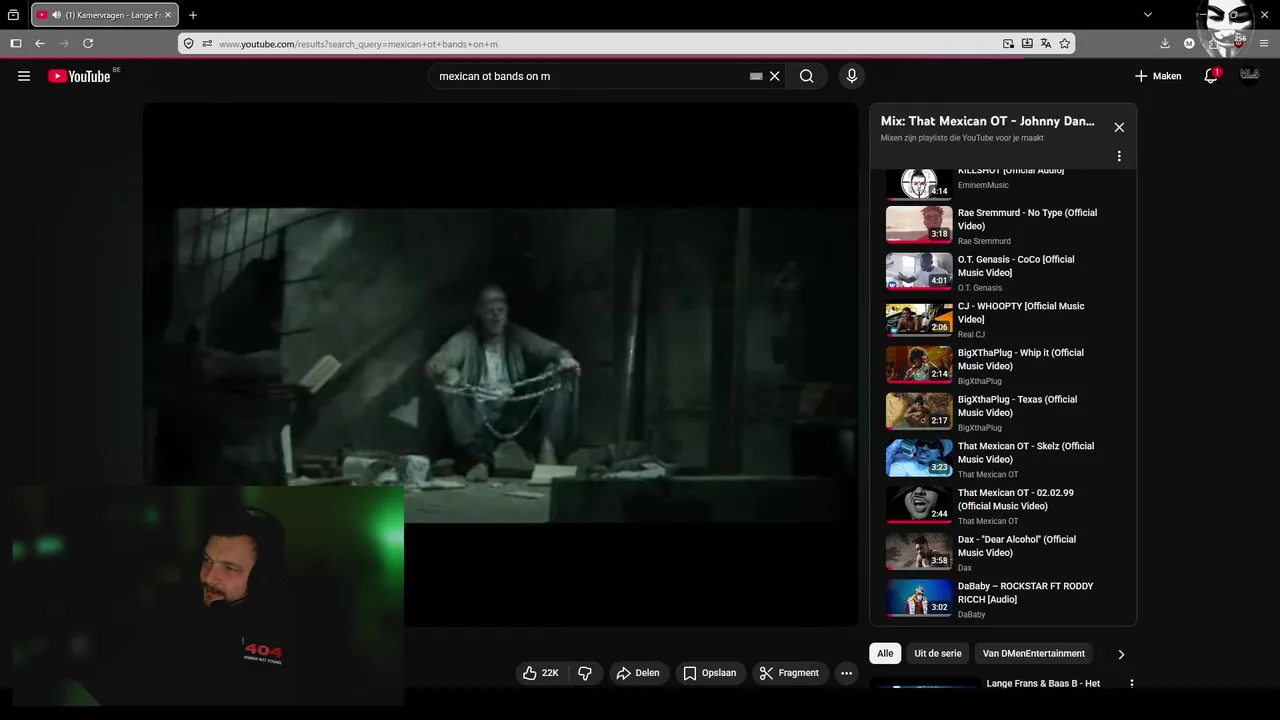Select That Mexican OT - Skelz entry
Image resolution: width=1280 pixels, height=720 pixels.
click(x=1003, y=458)
